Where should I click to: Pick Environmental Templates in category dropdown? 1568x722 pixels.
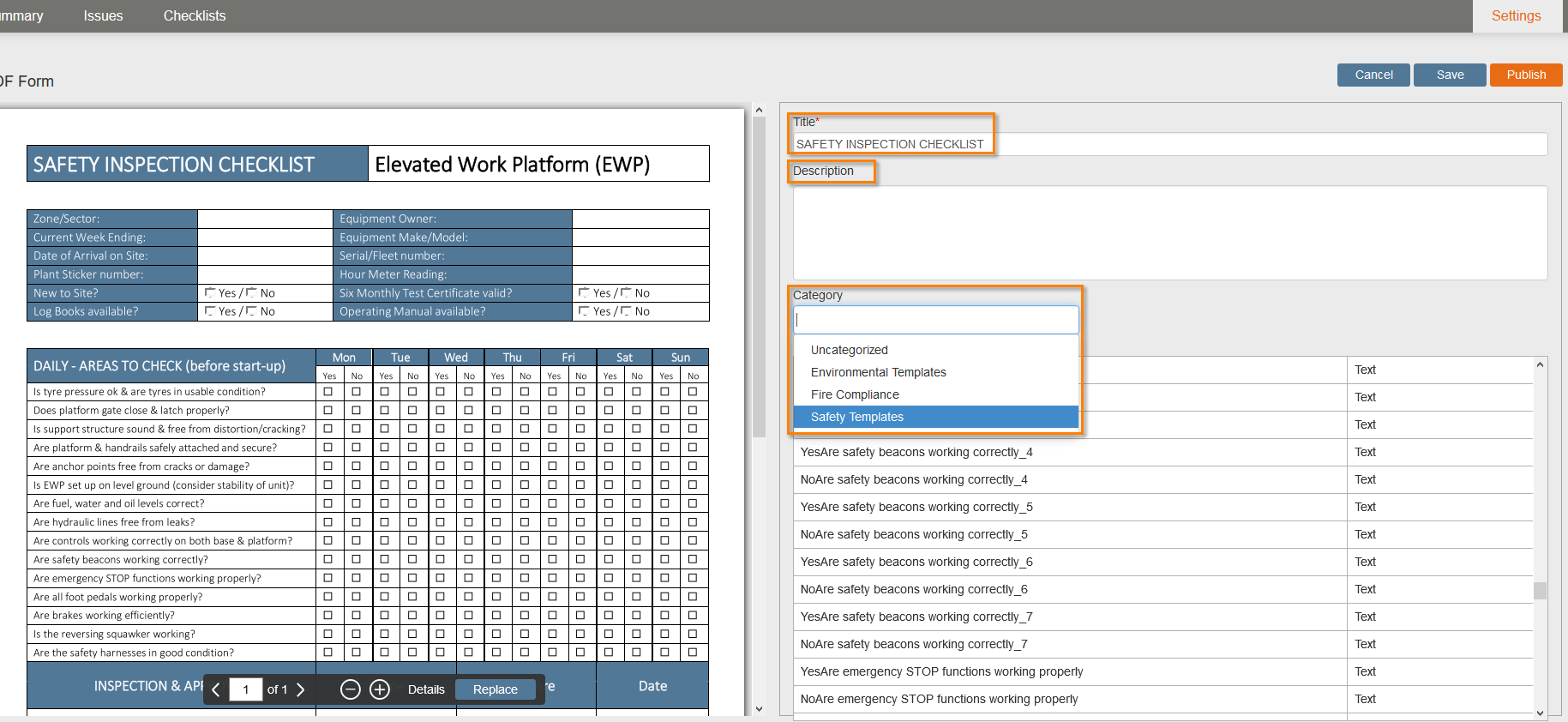pos(878,372)
